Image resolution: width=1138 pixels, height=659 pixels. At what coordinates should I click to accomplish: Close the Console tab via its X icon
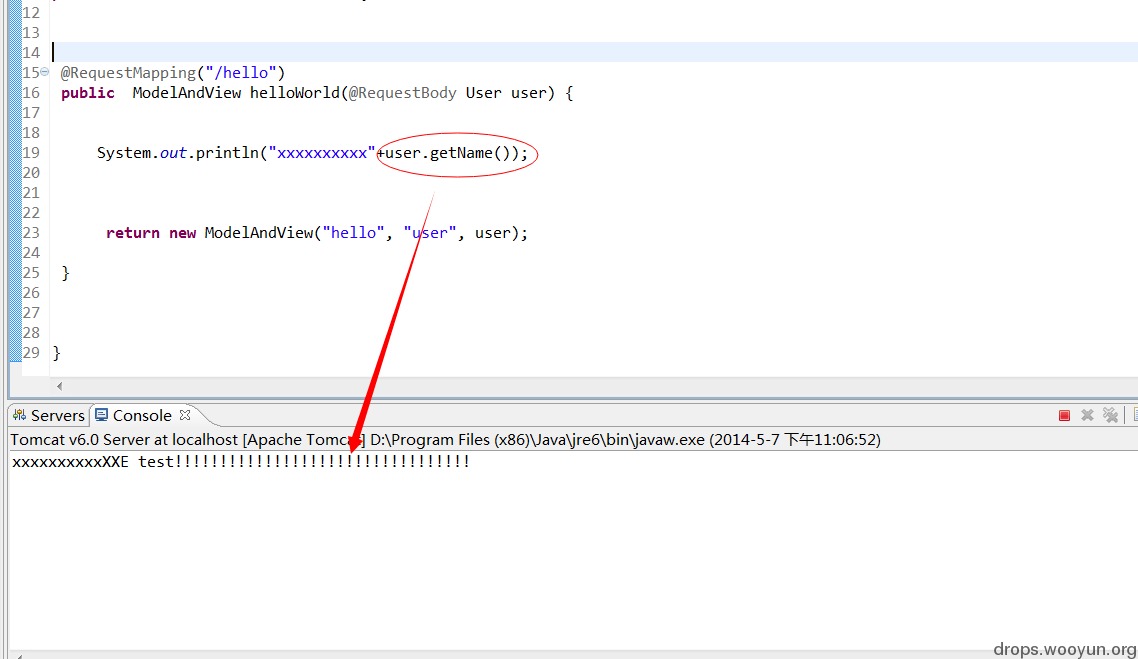[185, 415]
